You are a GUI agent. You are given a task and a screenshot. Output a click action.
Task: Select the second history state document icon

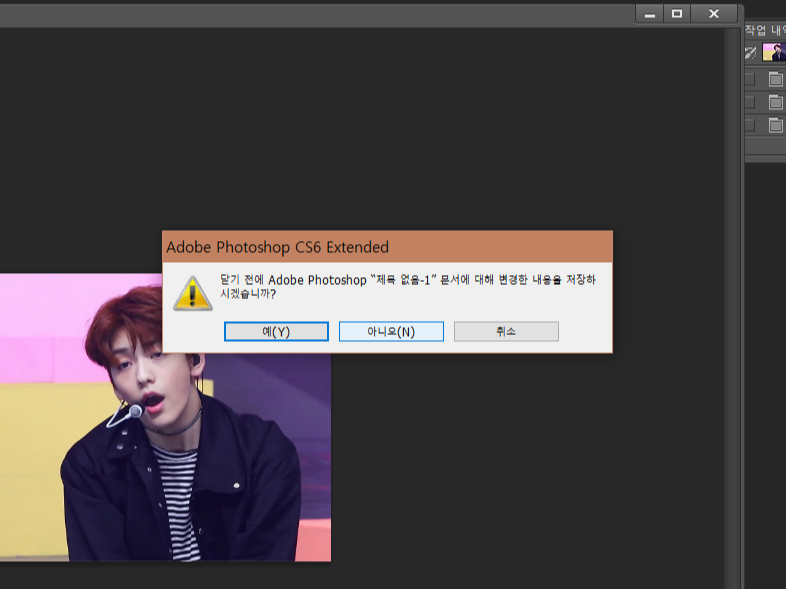pyautogui.click(x=775, y=102)
